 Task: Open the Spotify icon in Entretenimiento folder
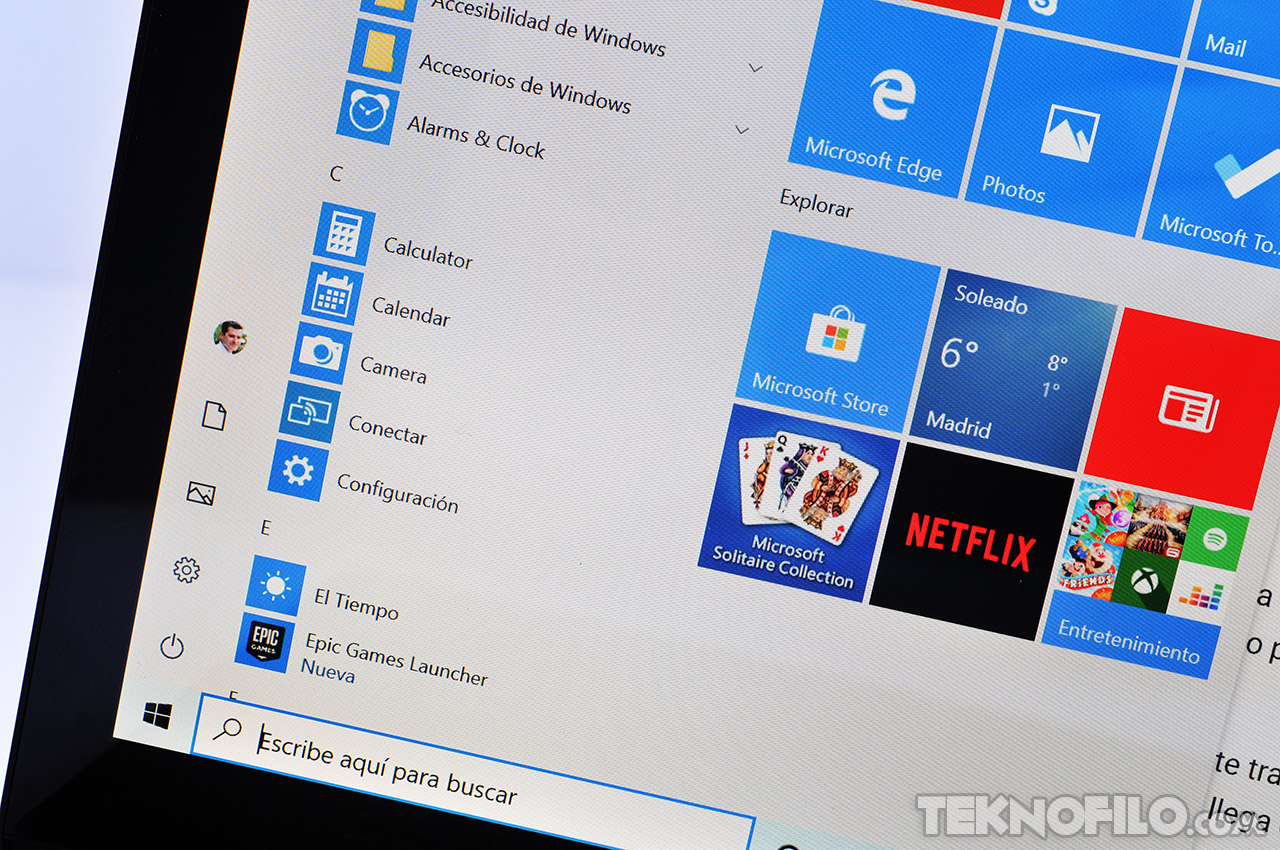click(x=1216, y=540)
